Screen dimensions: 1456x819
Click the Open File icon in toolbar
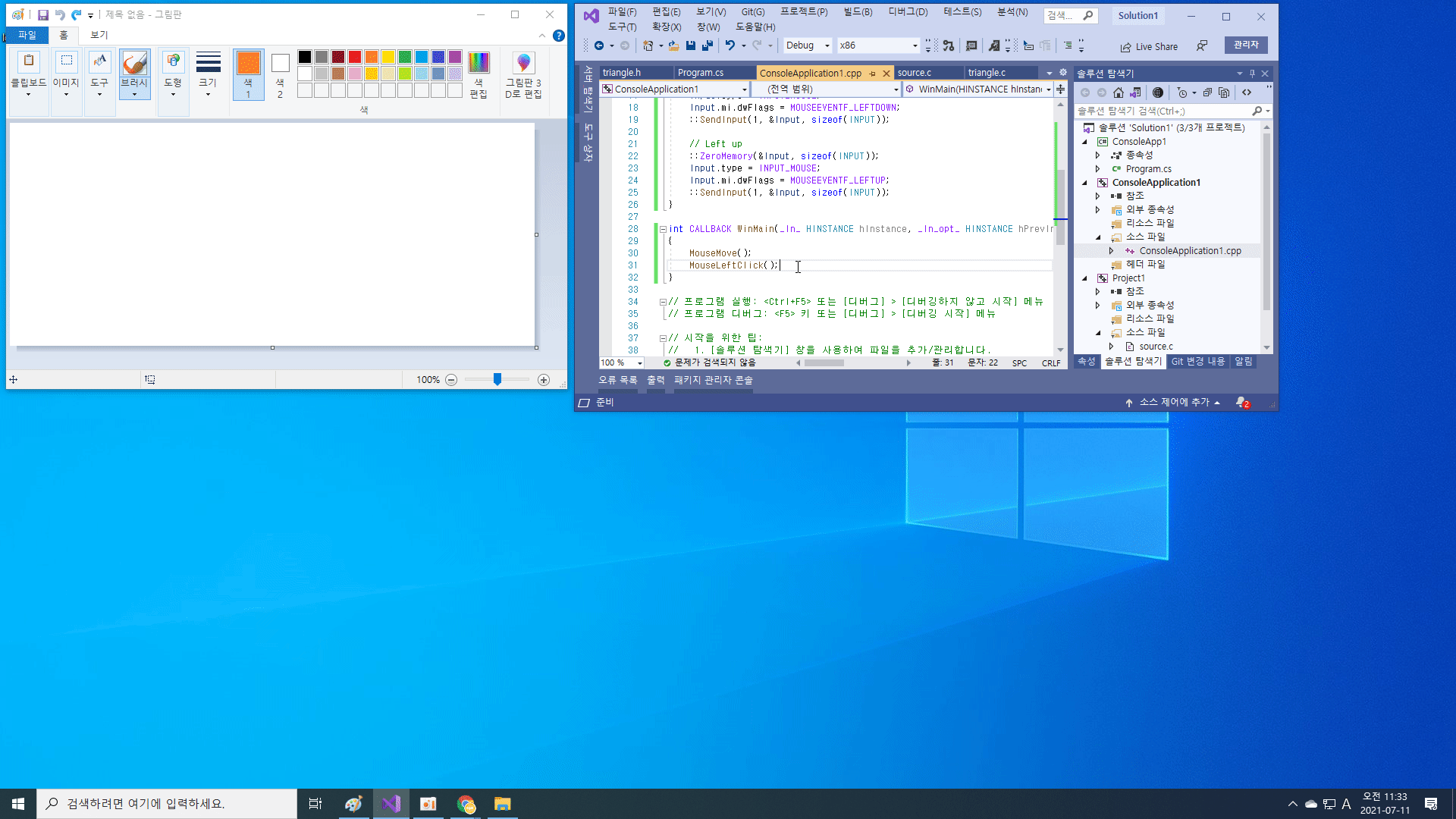click(673, 45)
